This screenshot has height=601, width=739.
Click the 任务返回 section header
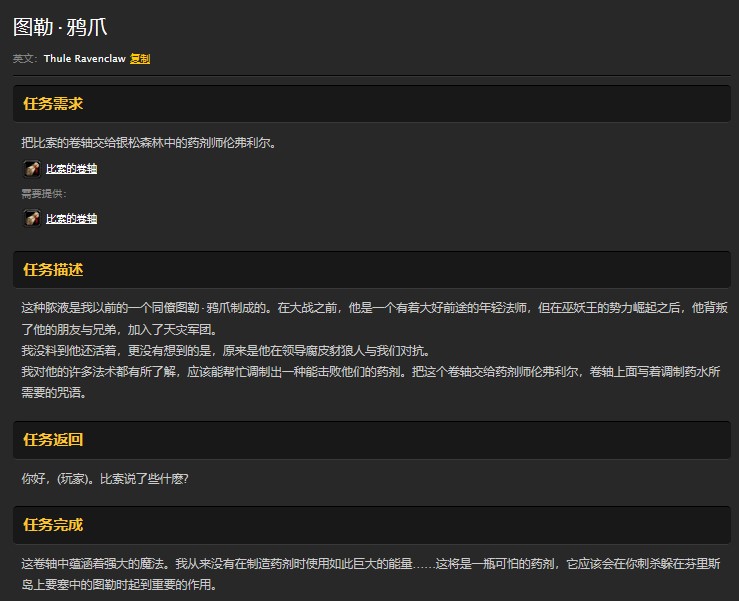click(x=53, y=440)
